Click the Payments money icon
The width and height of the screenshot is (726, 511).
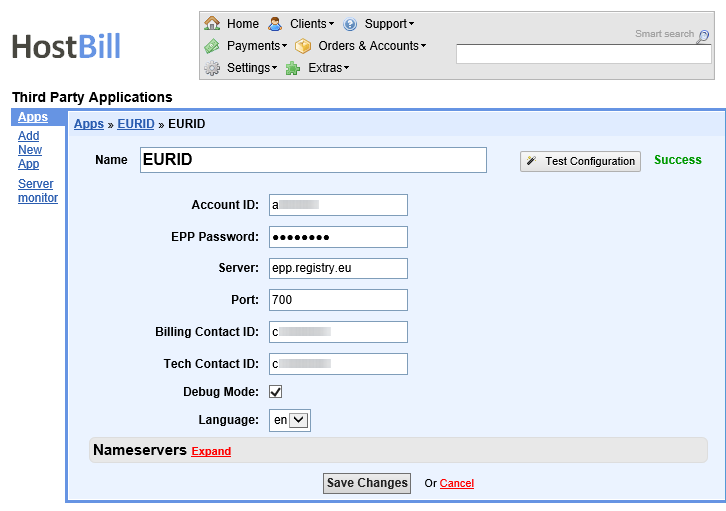pyautogui.click(x=212, y=46)
